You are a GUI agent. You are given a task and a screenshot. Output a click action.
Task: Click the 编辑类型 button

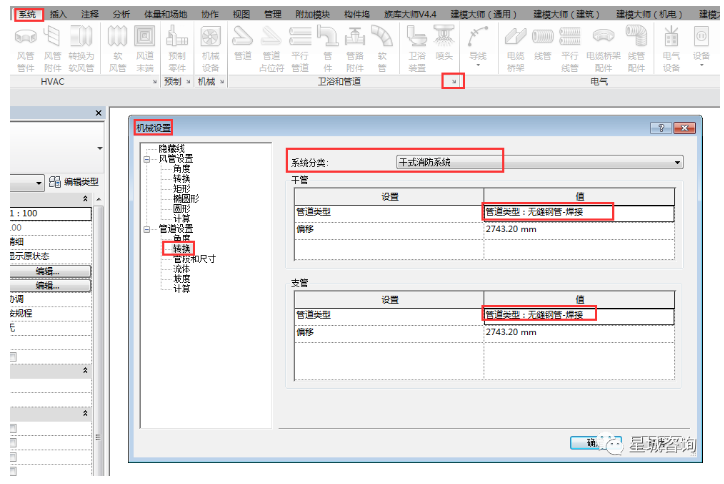coord(74,182)
